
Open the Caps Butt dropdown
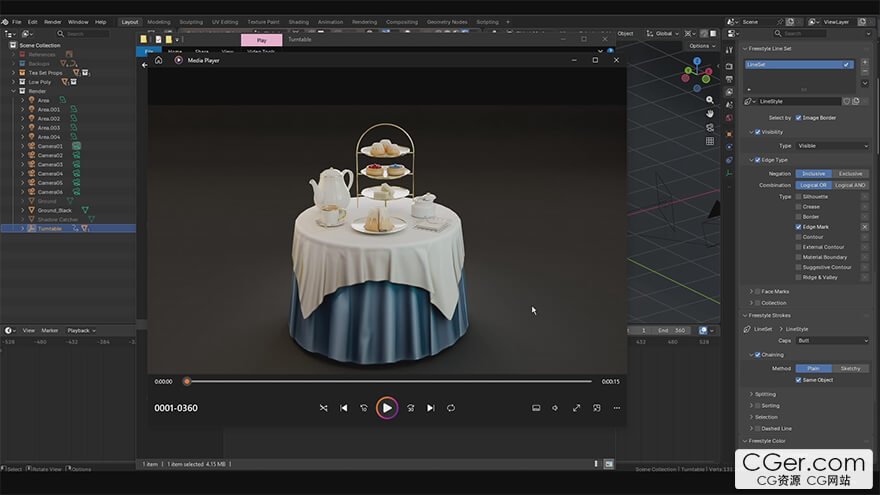[832, 341]
